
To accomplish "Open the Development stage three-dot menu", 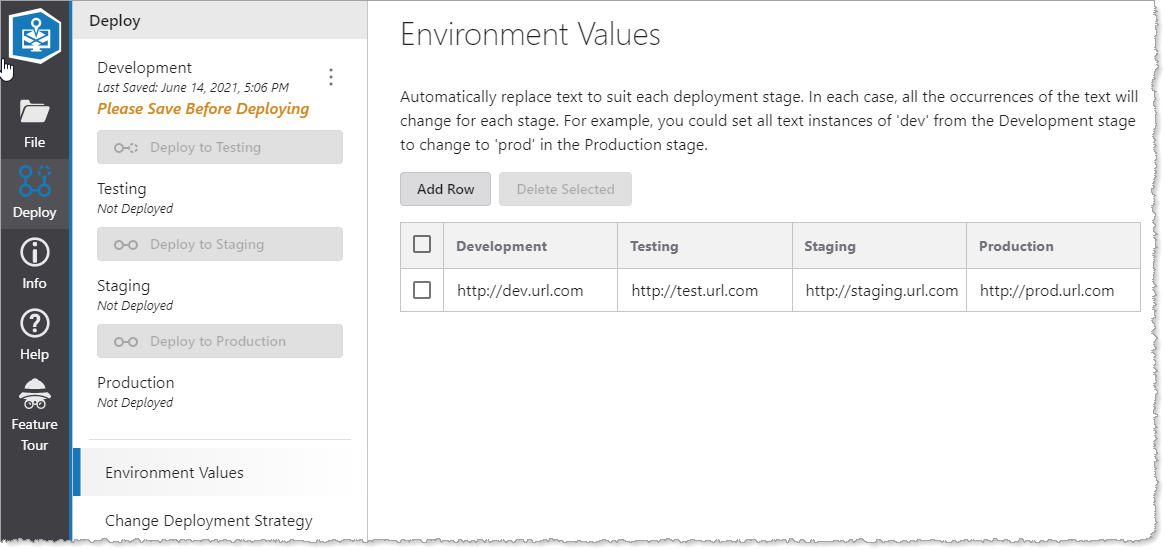I will [x=331, y=77].
